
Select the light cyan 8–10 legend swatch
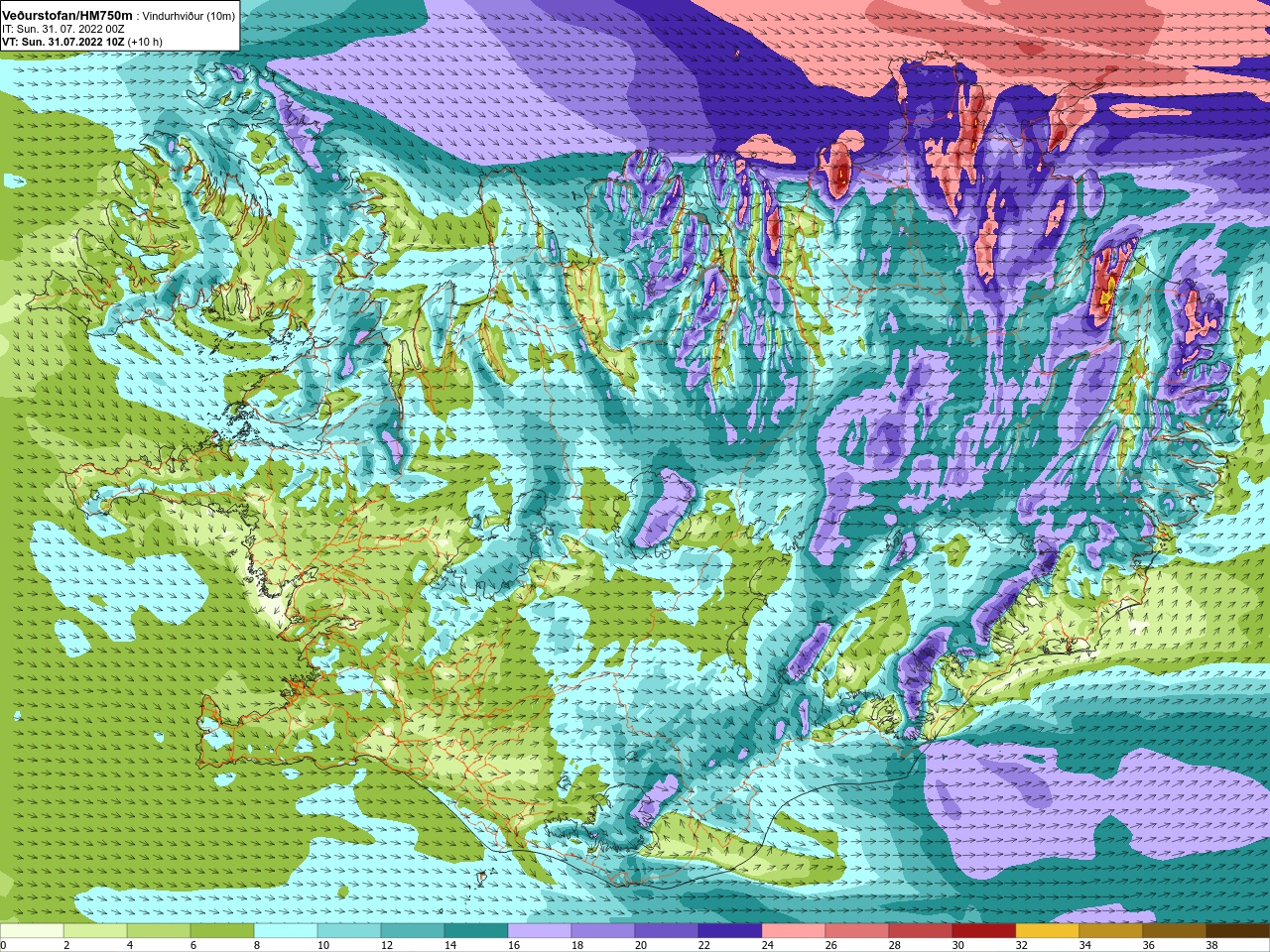[x=286, y=931]
